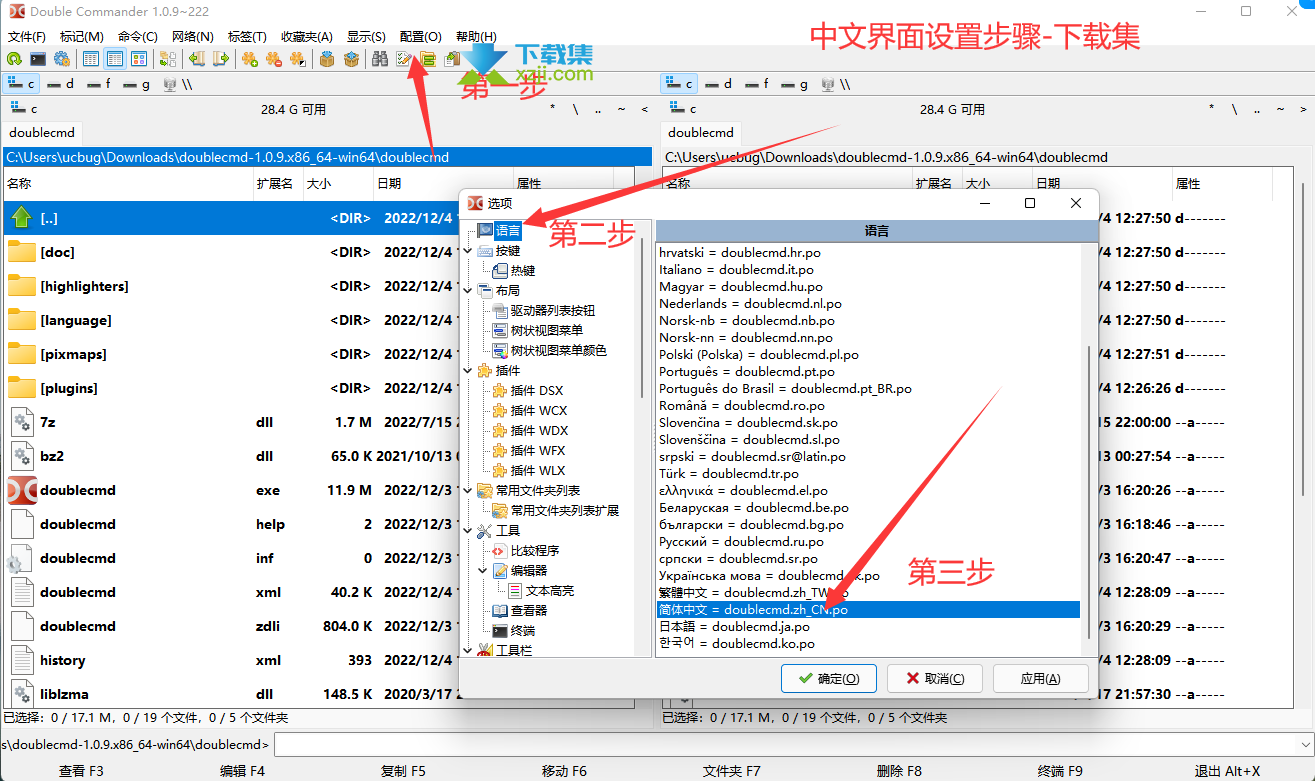The image size is (1315, 781).
Task: Open the 标记(M) menu
Action: 81,36
